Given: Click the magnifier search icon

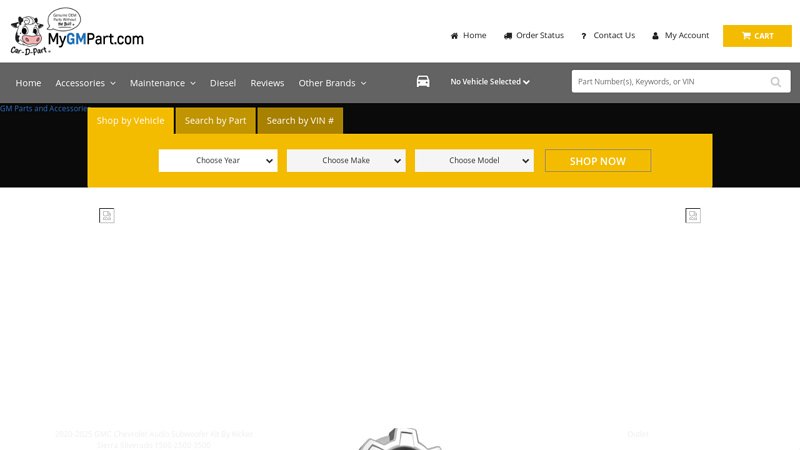Looking at the screenshot, I should coord(776,82).
